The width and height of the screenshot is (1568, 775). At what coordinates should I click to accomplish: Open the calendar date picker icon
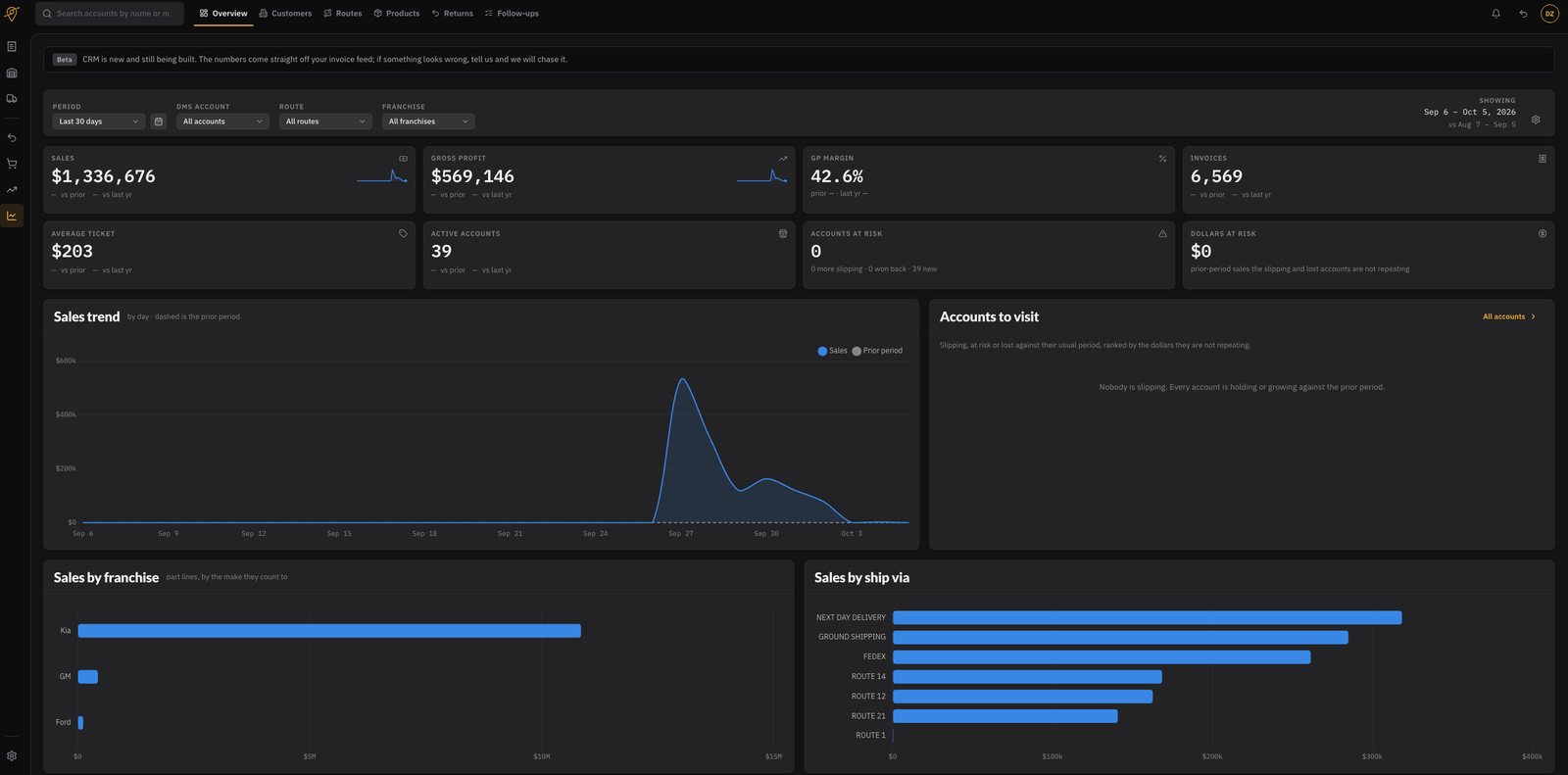pyautogui.click(x=159, y=121)
